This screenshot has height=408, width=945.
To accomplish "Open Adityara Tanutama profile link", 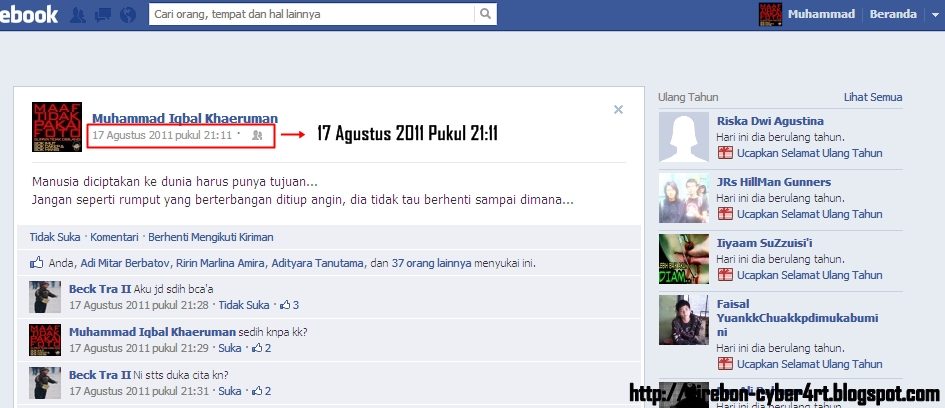I will point(318,263).
